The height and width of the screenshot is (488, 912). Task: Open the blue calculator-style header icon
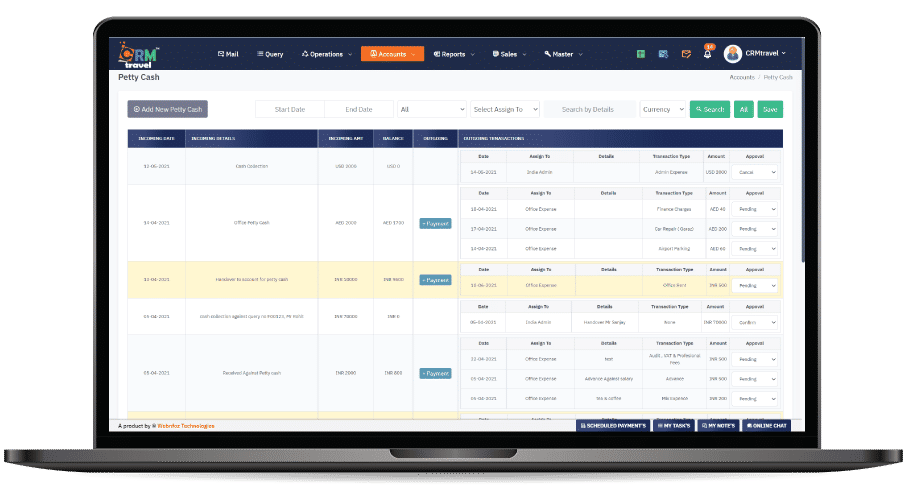point(663,54)
